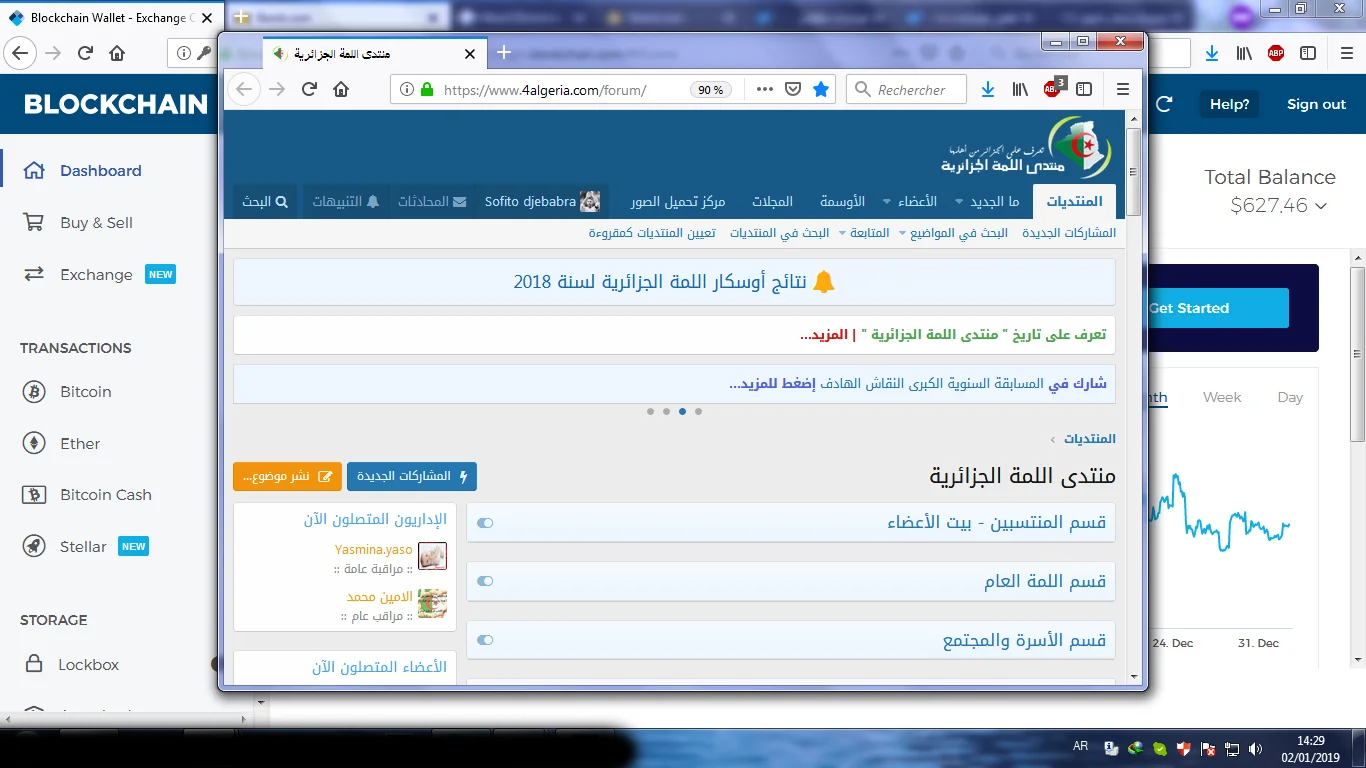Click the نشر موضوع orange button
This screenshot has width=1366, height=768.
click(x=287, y=477)
